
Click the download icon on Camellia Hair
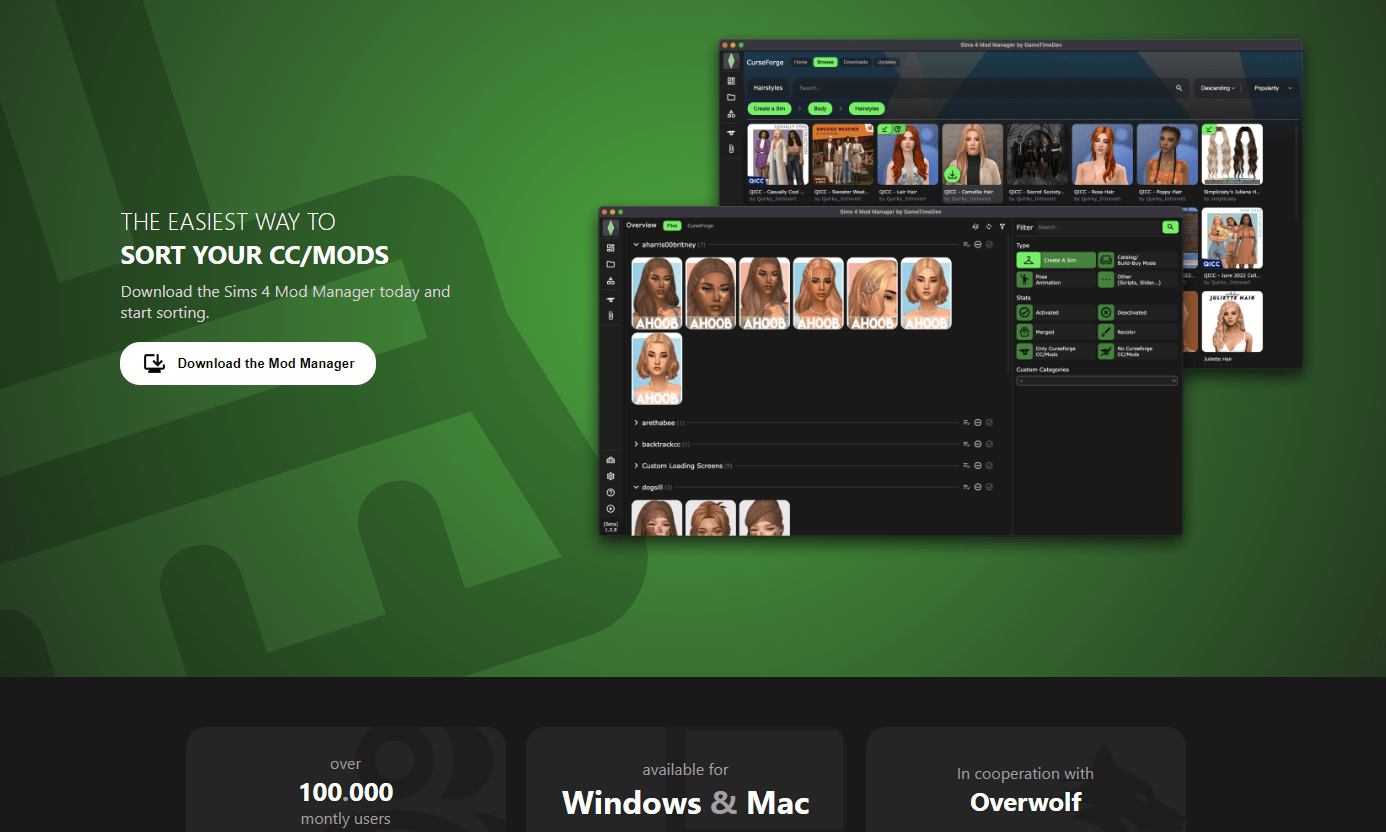click(953, 175)
